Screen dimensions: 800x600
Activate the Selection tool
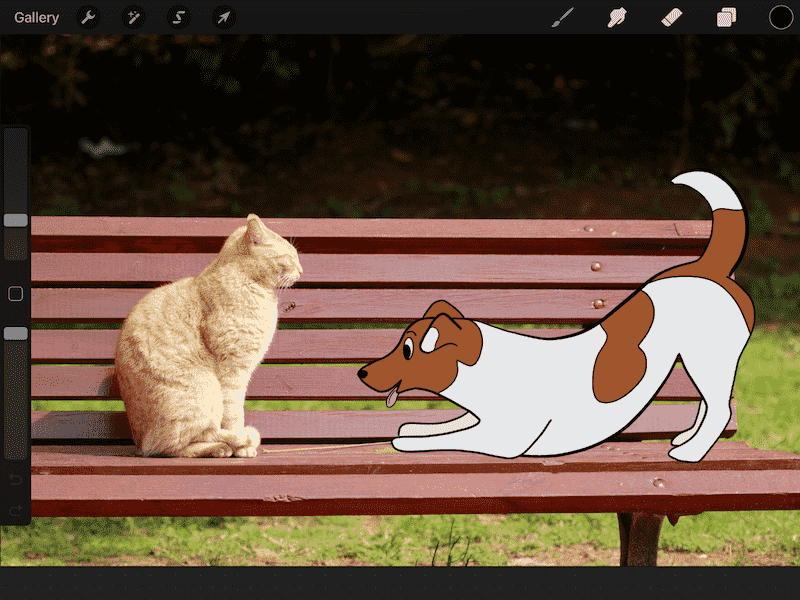pyautogui.click(x=179, y=18)
